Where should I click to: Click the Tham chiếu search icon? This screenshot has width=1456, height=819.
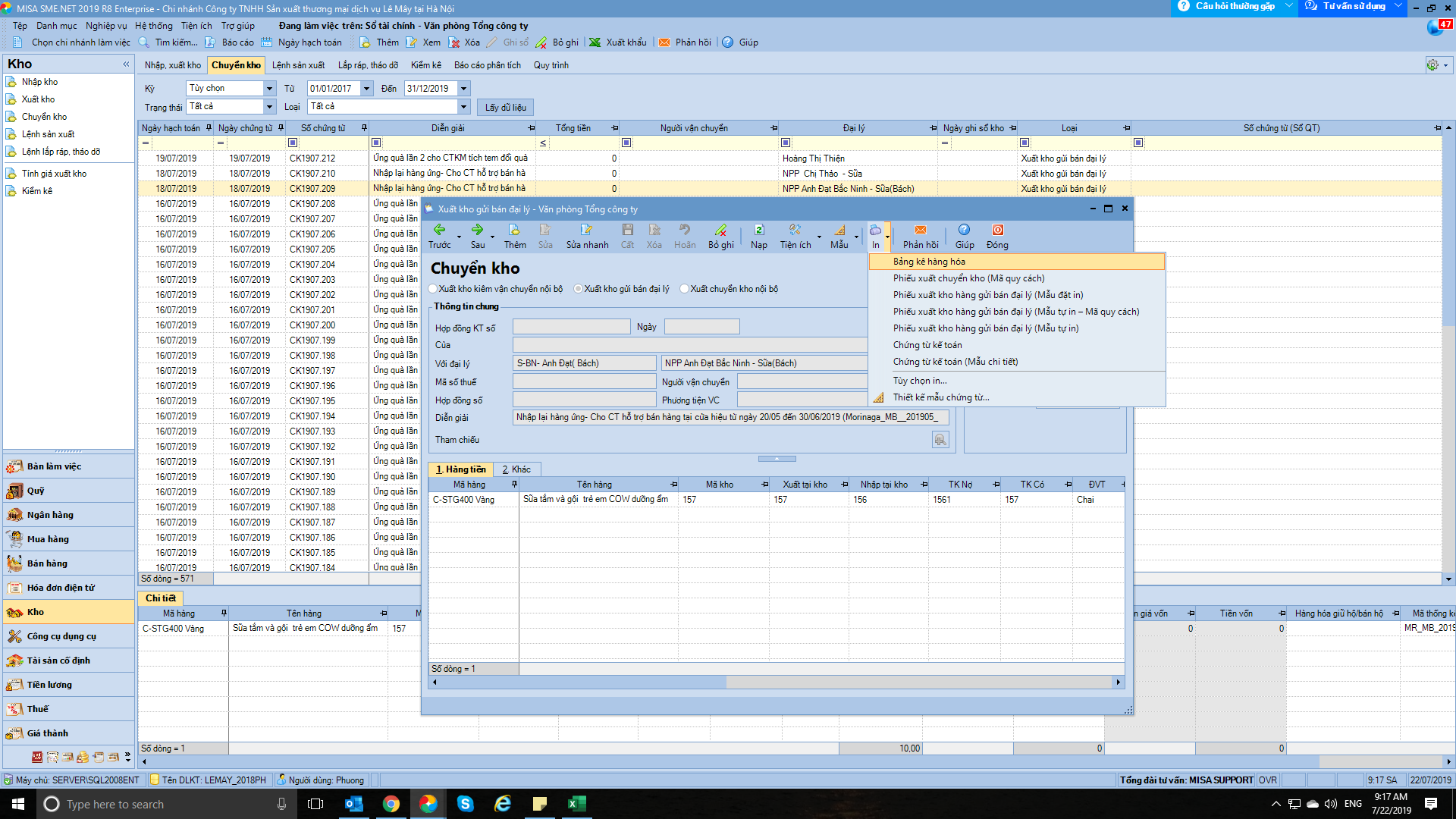click(x=940, y=440)
